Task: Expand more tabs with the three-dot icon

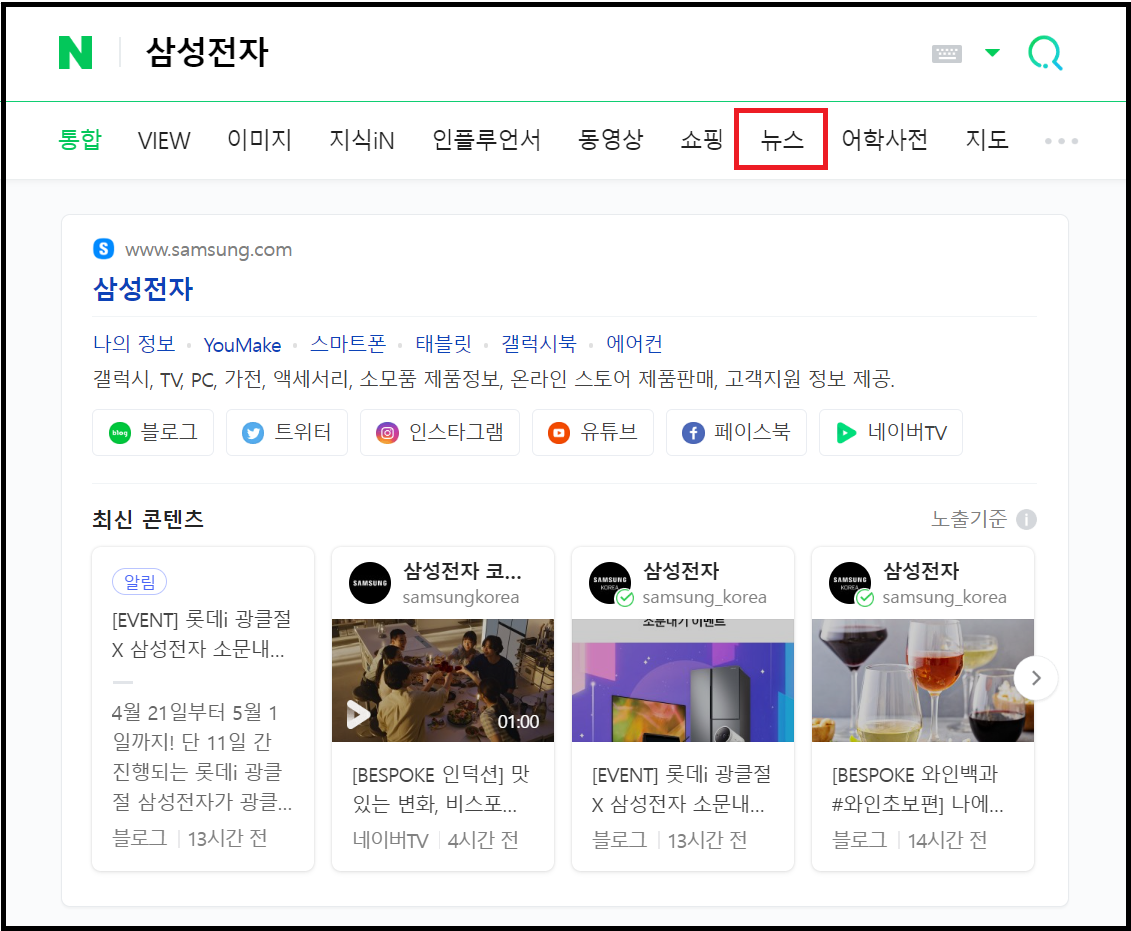Action: click(x=1061, y=141)
